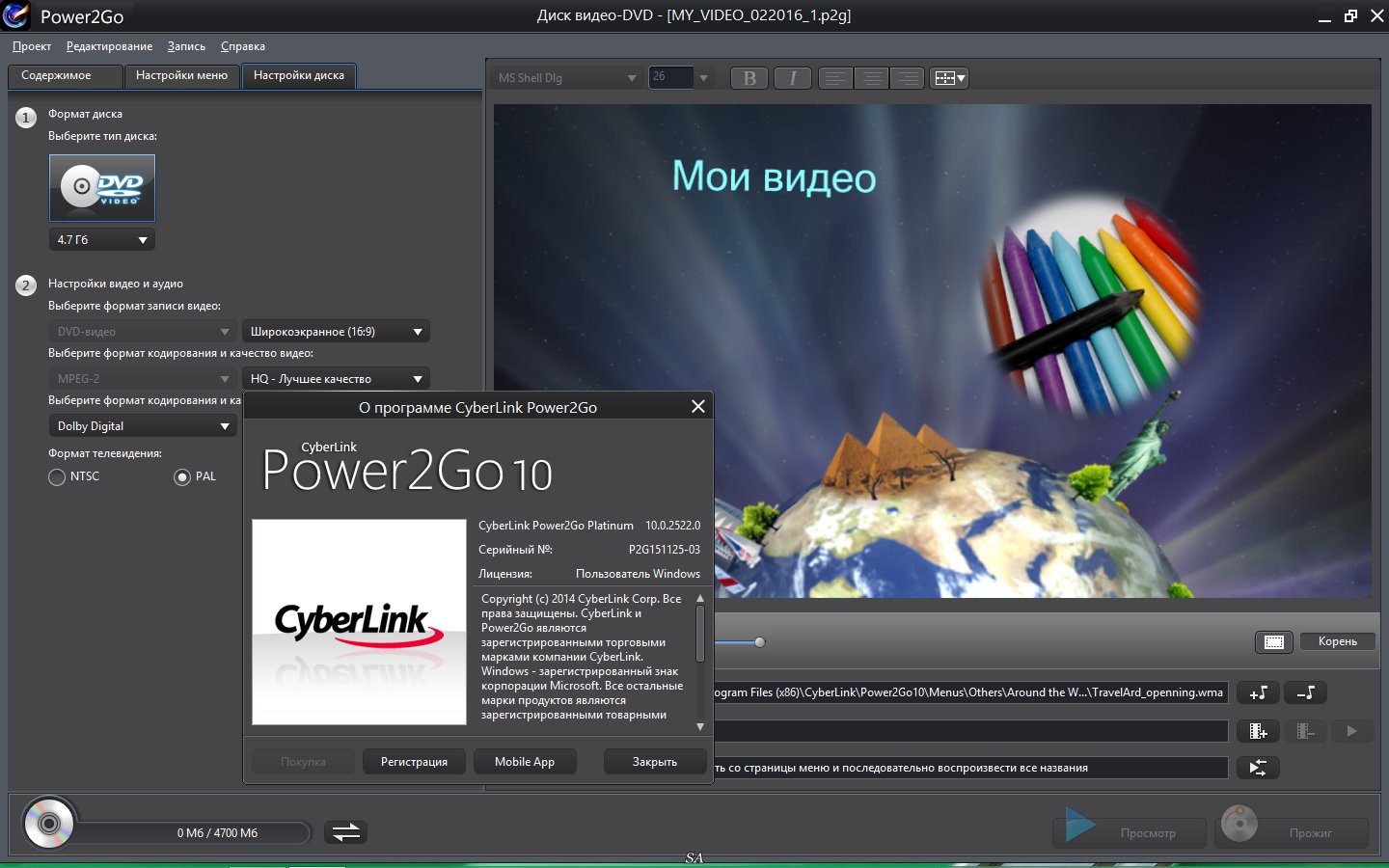Image resolution: width=1389 pixels, height=868 pixels.
Task: Click the swap arrows icon beside capacity bar
Action: coord(345,831)
